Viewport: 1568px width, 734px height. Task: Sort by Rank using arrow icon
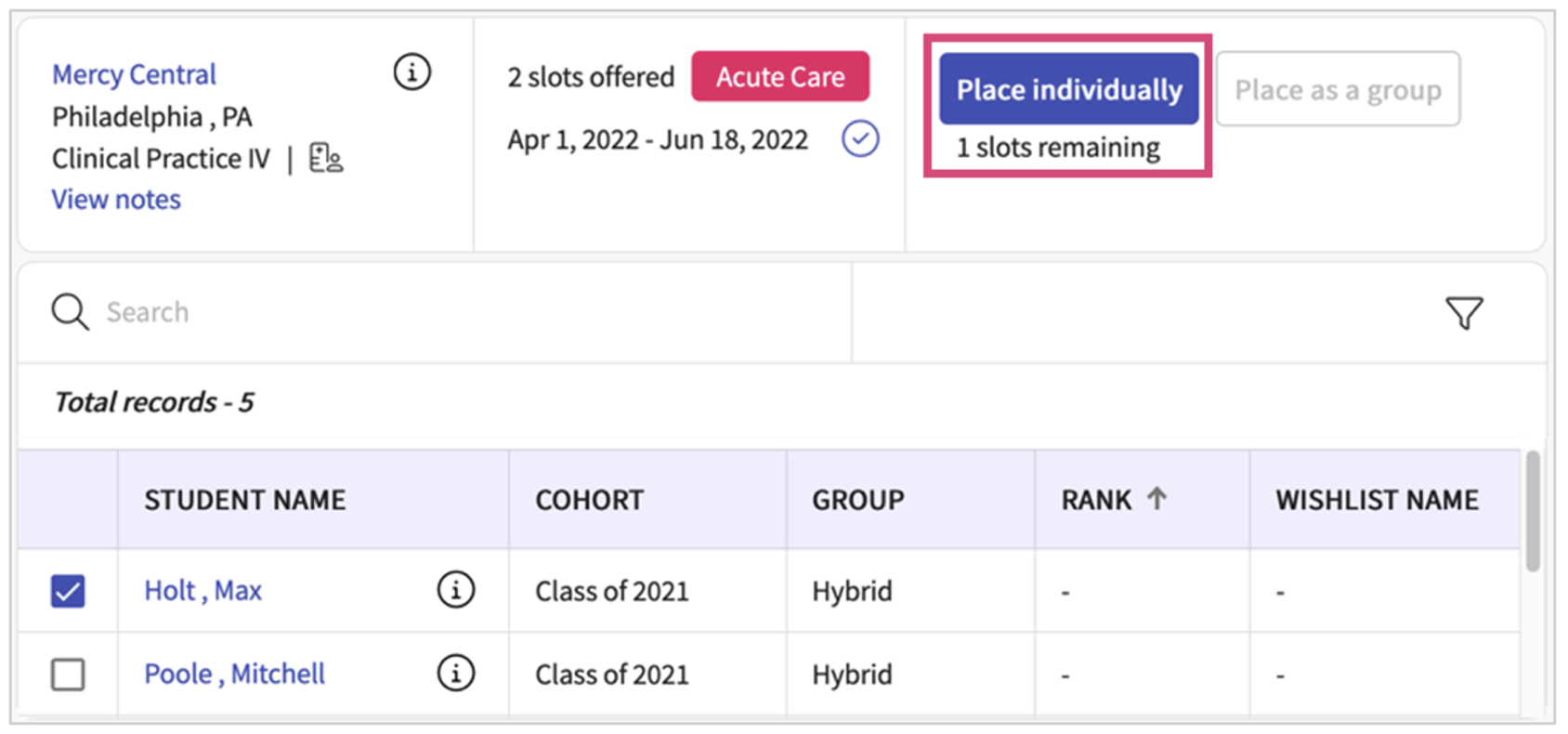tap(1156, 499)
